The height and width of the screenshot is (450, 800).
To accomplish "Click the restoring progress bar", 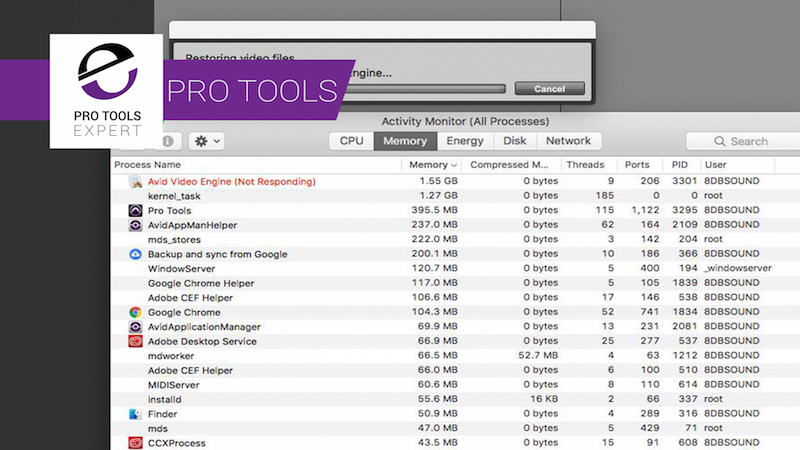I will 426,89.
